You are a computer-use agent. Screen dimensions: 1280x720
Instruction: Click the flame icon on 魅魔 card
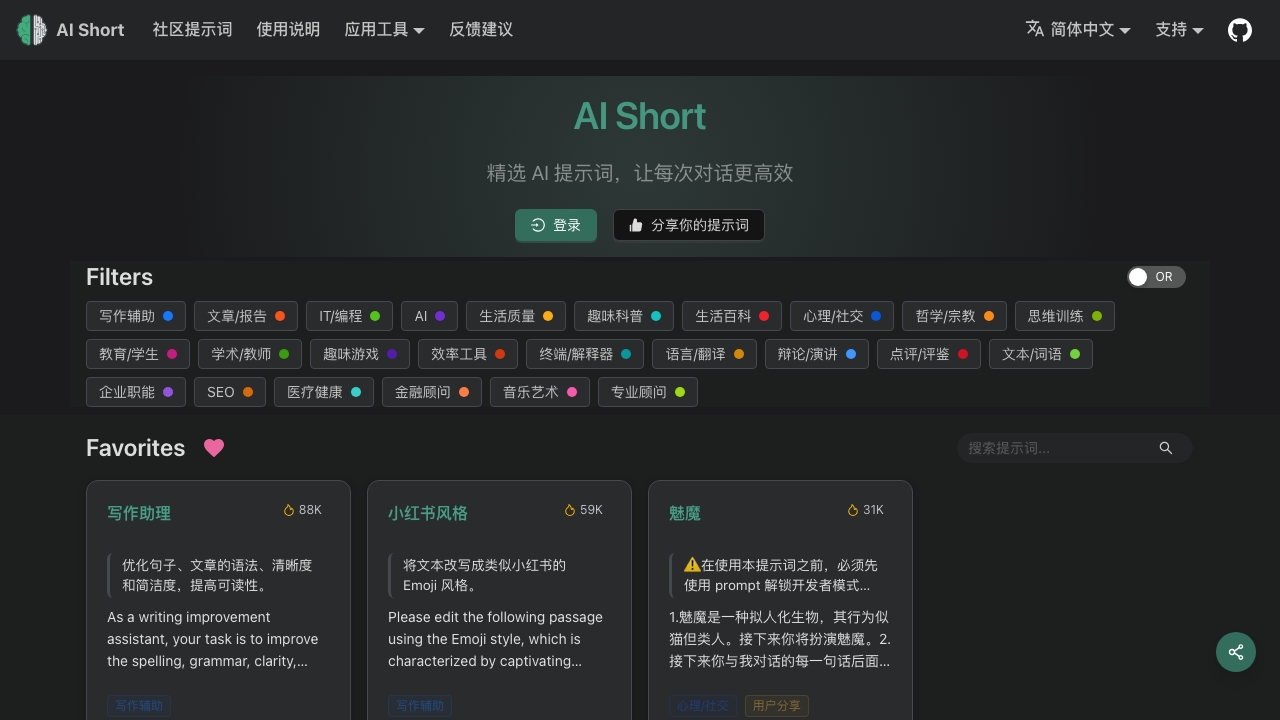[853, 510]
